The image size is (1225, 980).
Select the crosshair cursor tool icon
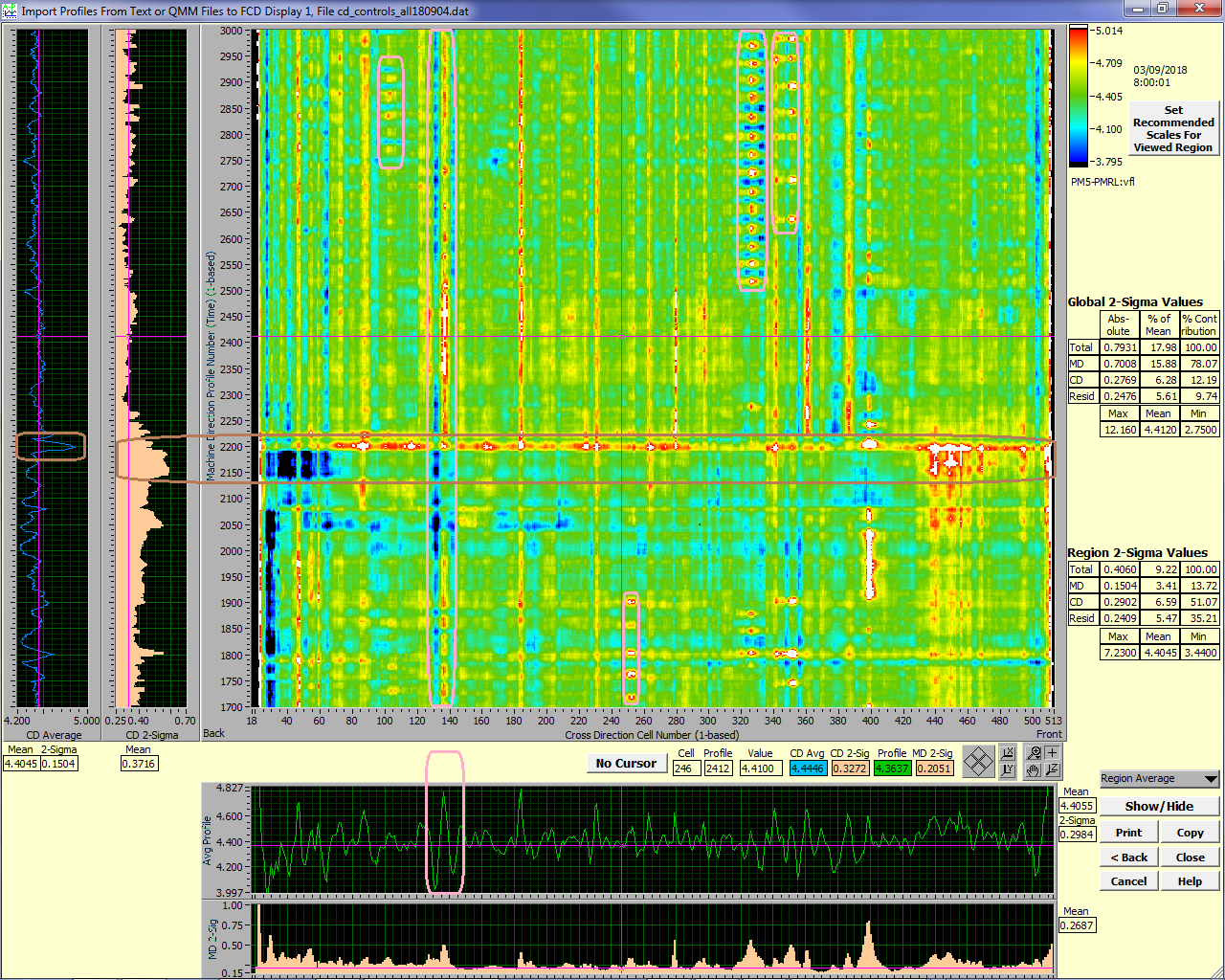point(1052,753)
